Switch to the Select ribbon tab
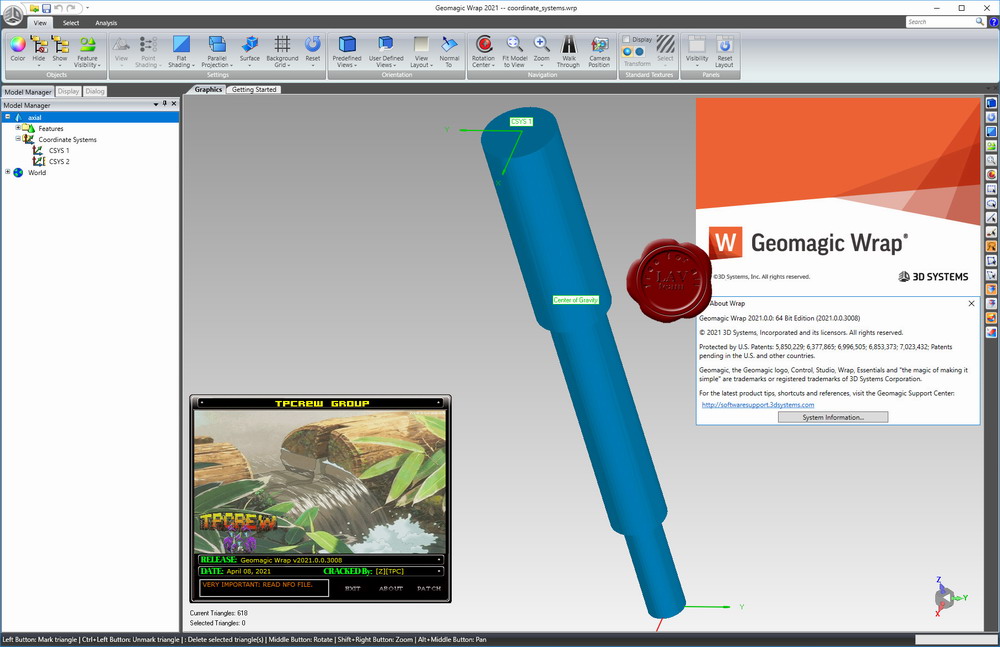The width and height of the screenshot is (1000, 647). point(71,23)
